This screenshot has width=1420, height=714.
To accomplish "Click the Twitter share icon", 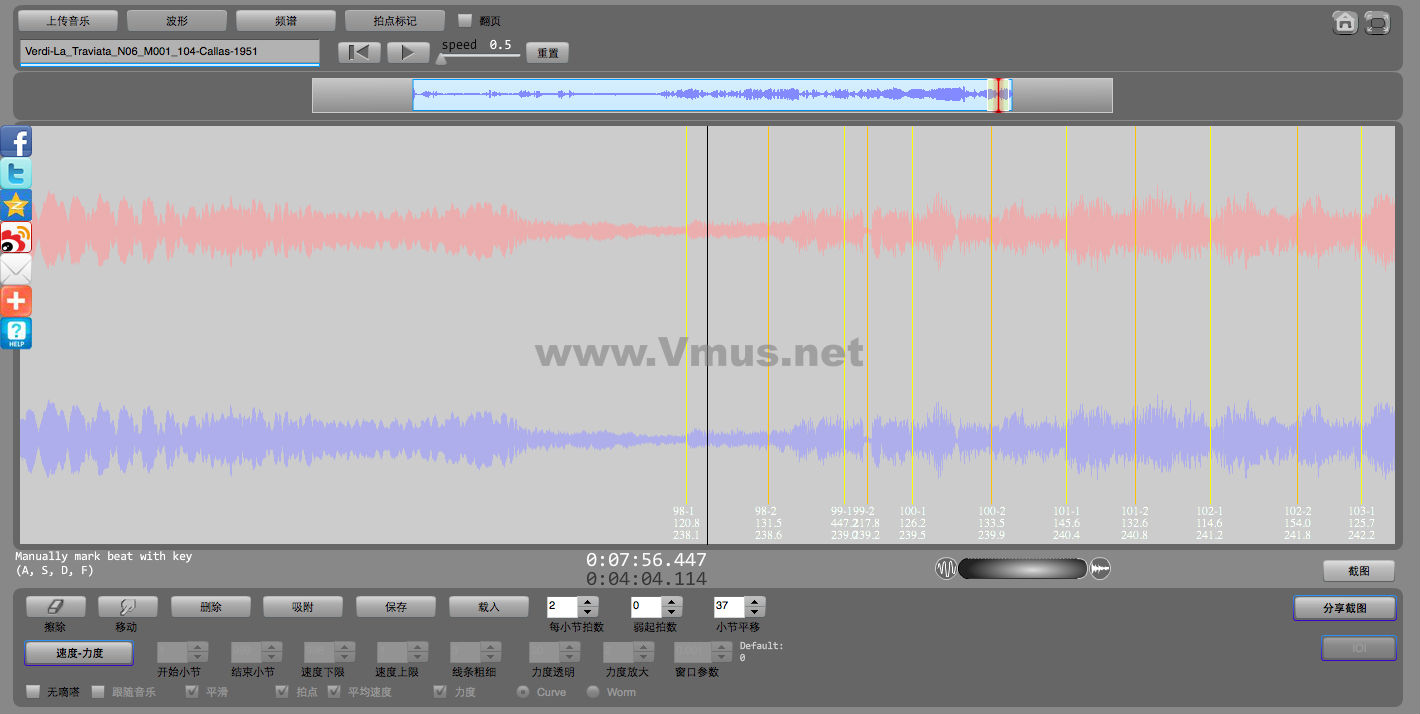I will pyautogui.click(x=17, y=173).
